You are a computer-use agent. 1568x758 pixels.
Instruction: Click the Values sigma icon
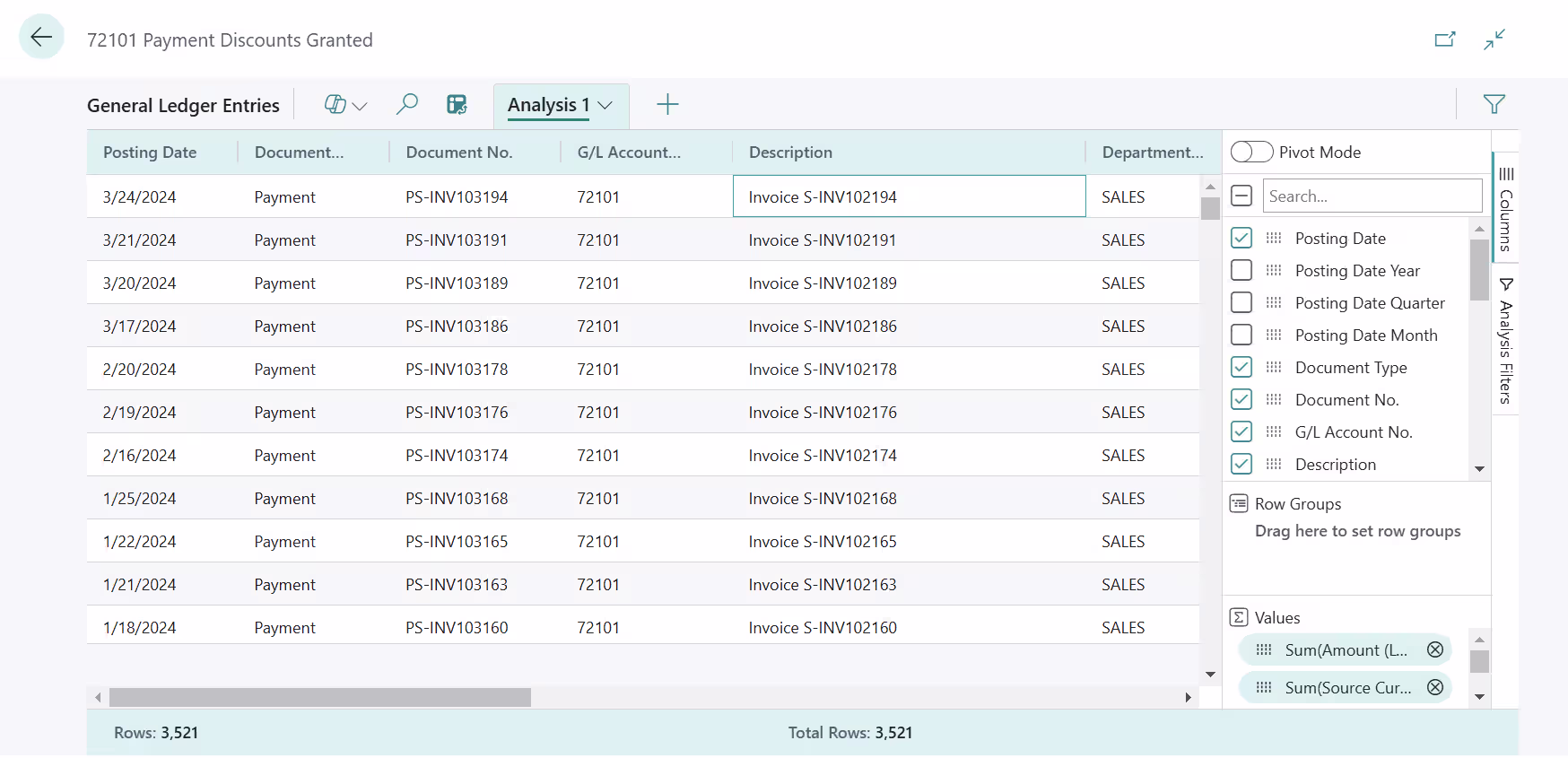click(x=1239, y=618)
